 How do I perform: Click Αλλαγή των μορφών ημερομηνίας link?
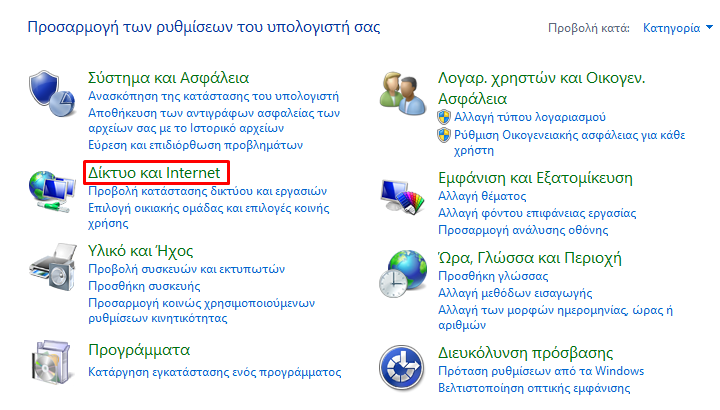tap(555, 317)
